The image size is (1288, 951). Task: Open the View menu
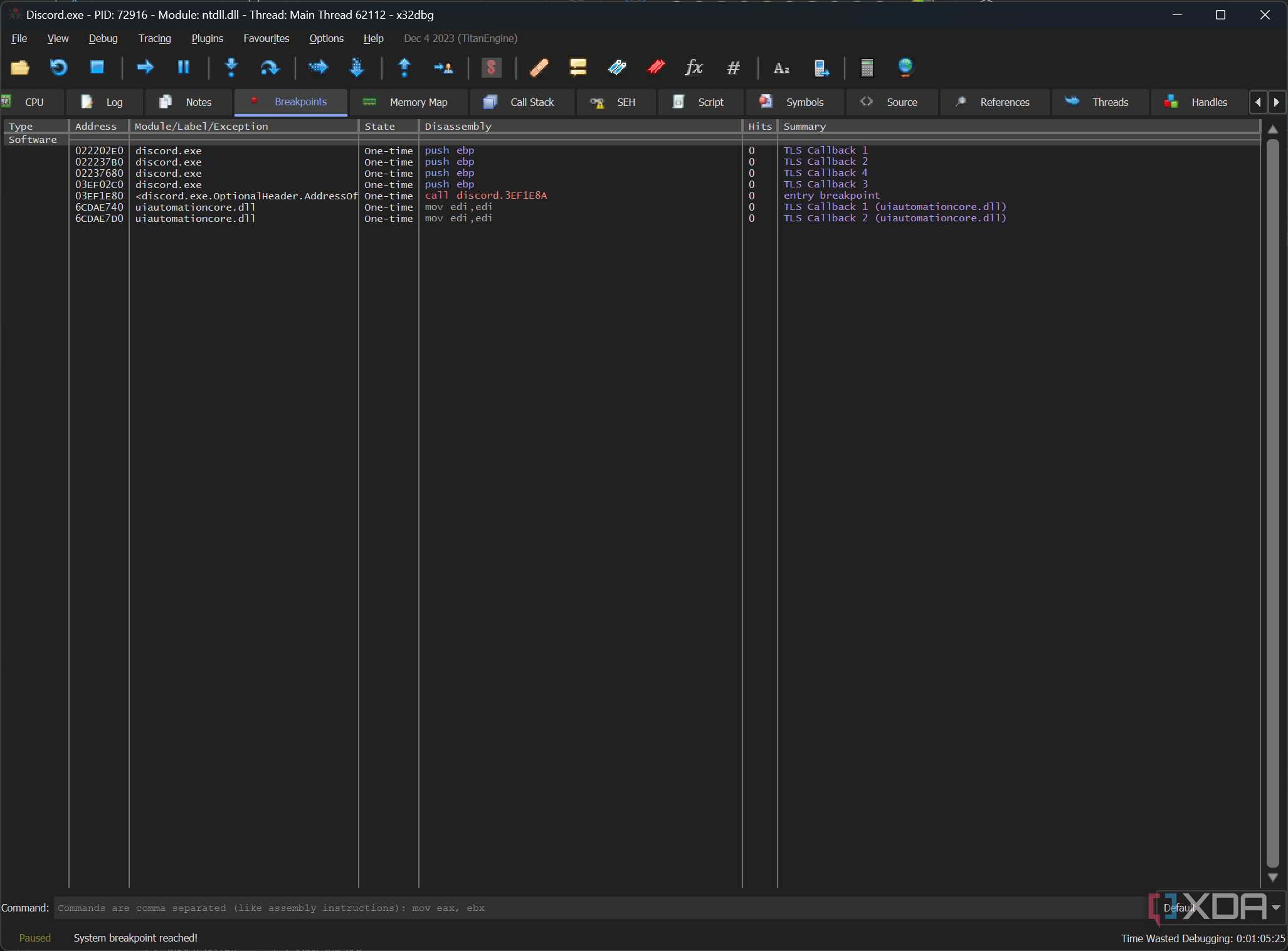tap(58, 38)
